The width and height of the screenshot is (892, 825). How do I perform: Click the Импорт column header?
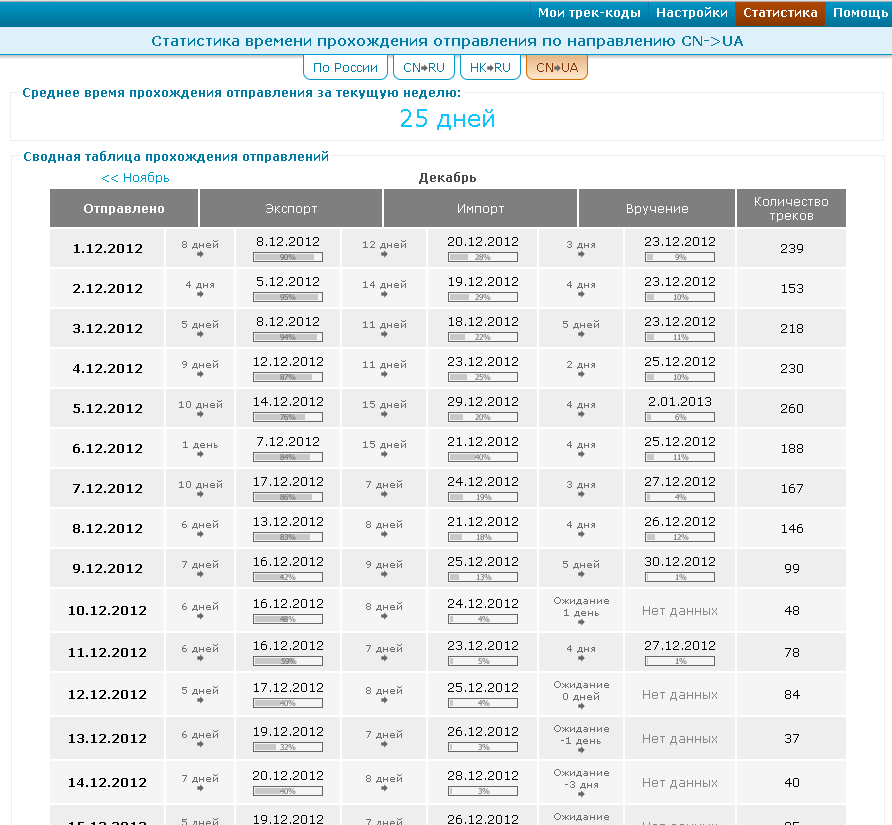(481, 208)
